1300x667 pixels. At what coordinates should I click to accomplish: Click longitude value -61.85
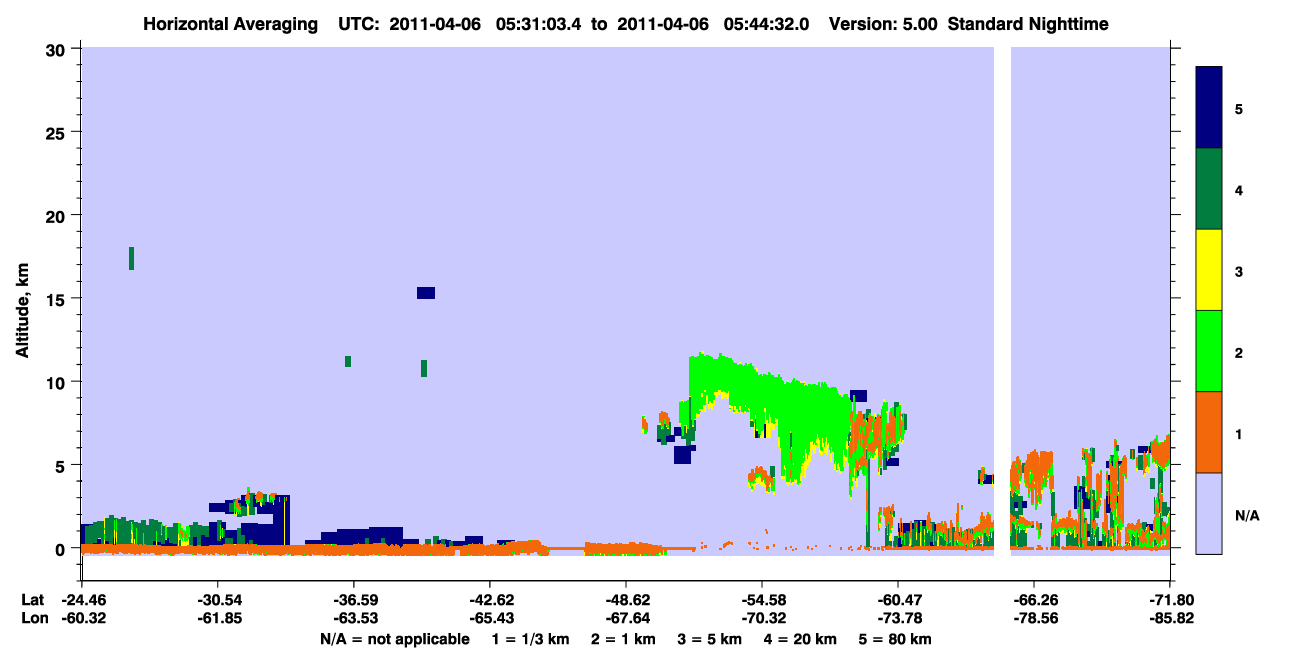click(217, 618)
